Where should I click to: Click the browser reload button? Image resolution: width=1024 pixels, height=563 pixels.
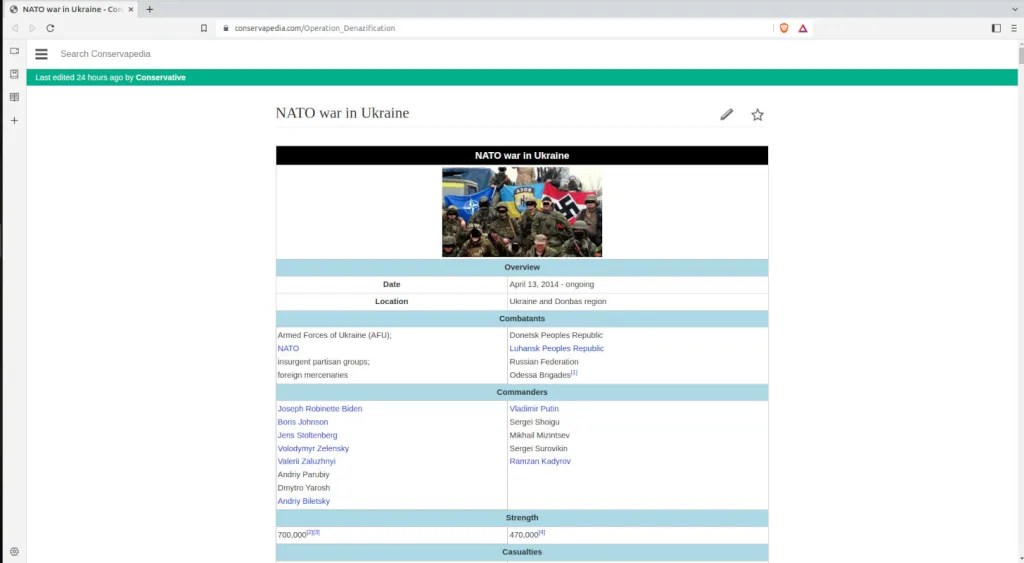(50, 28)
